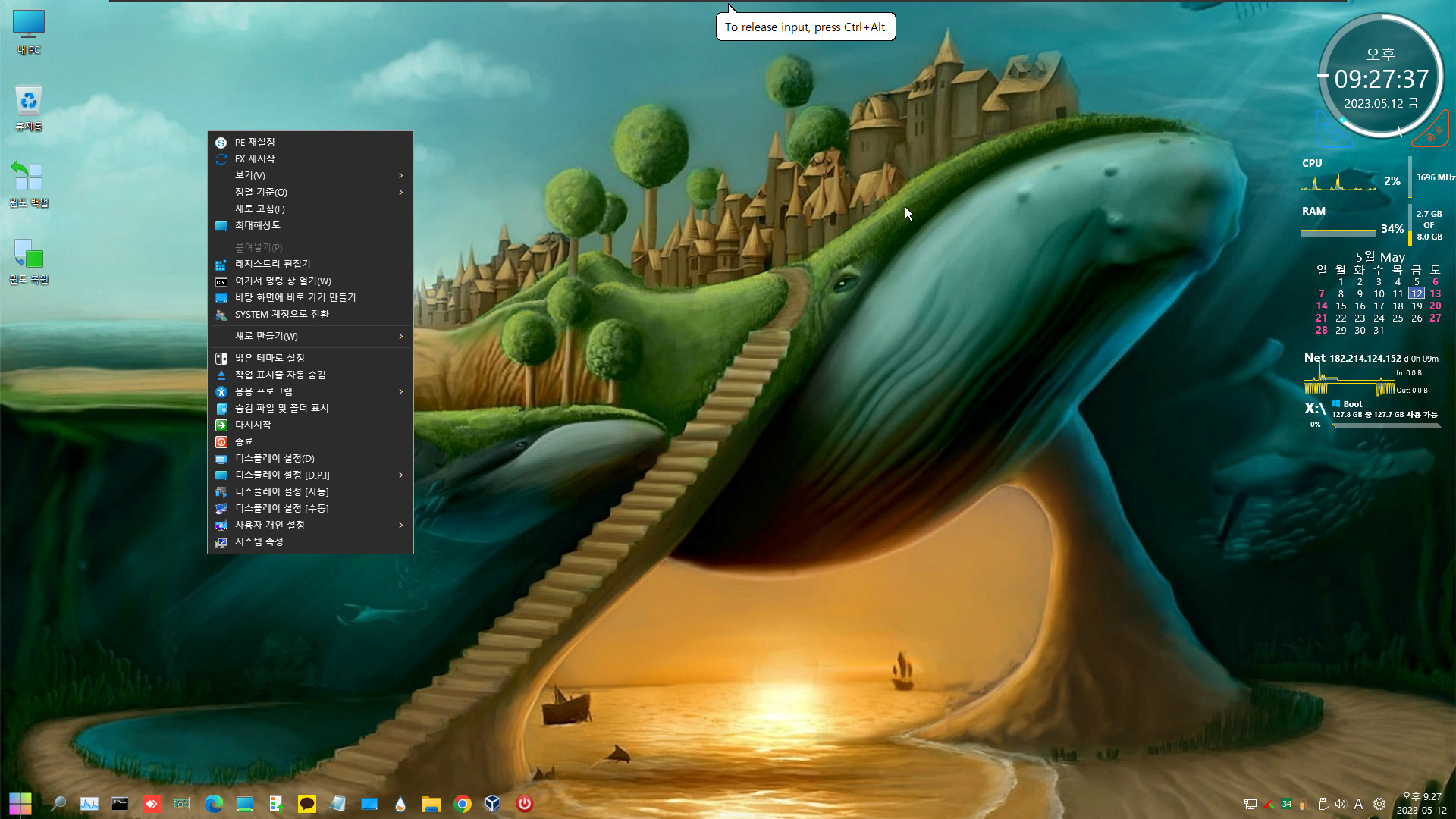
Task: Open the performance monitor graph taskbar icon
Action: coord(89,803)
